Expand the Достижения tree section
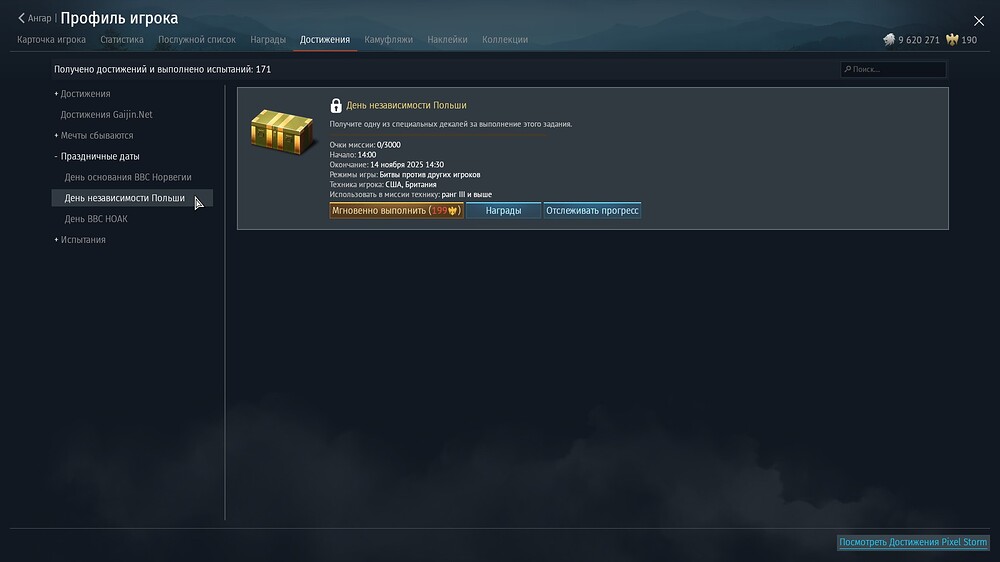Screen dimensions: 1000x562 tap(82, 94)
